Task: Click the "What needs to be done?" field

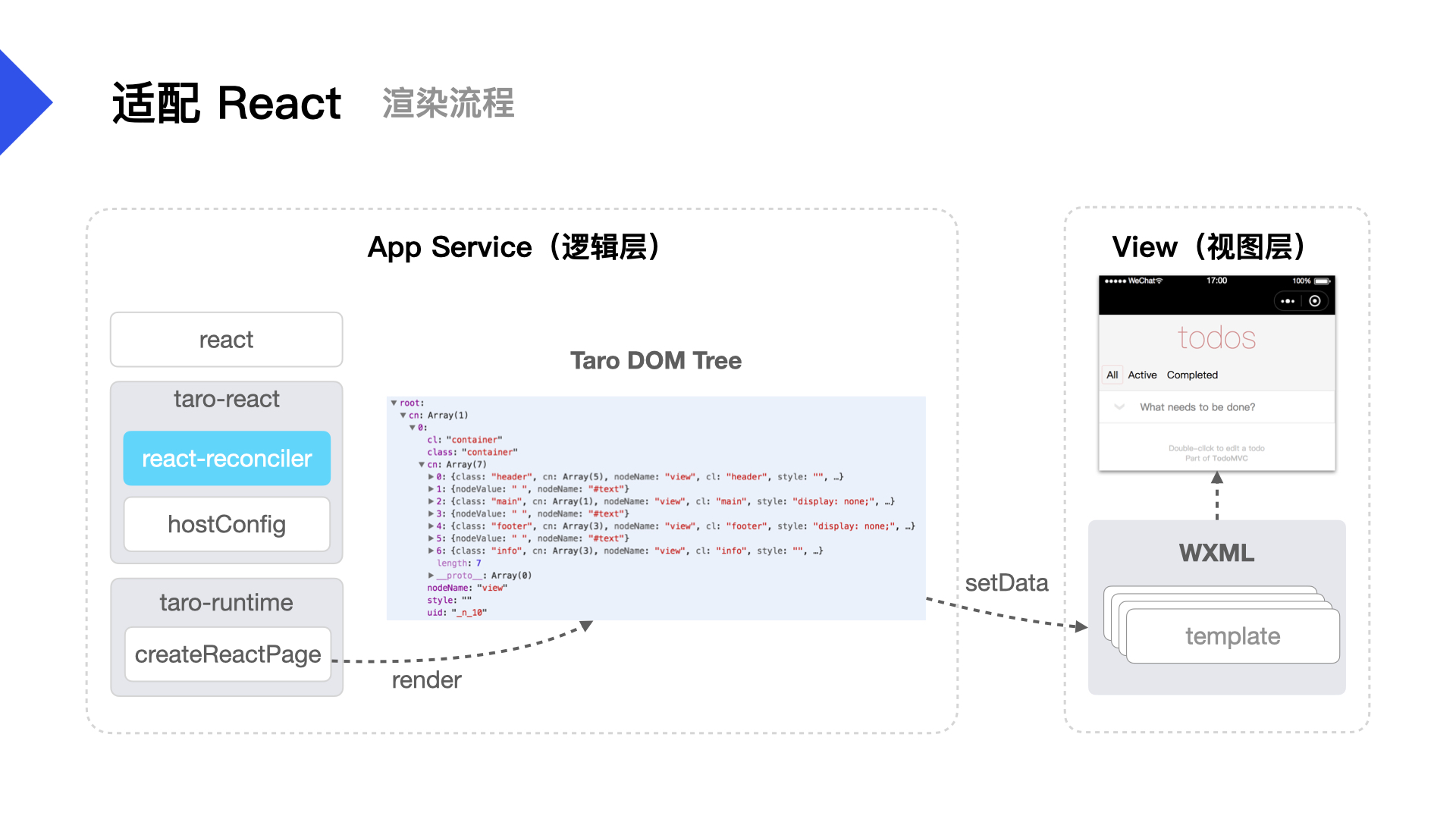Action: point(1216,407)
